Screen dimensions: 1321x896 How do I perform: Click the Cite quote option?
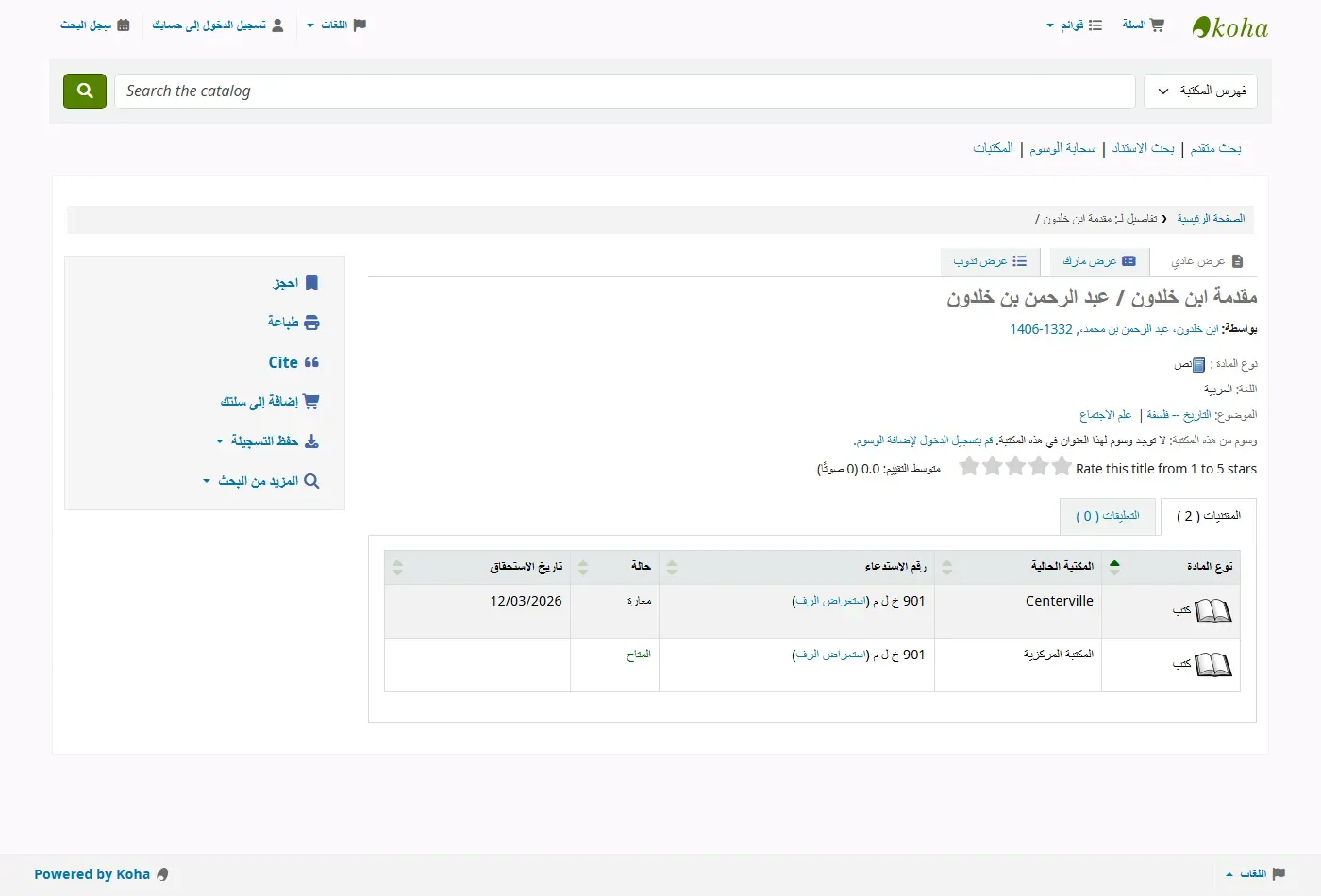point(293,362)
